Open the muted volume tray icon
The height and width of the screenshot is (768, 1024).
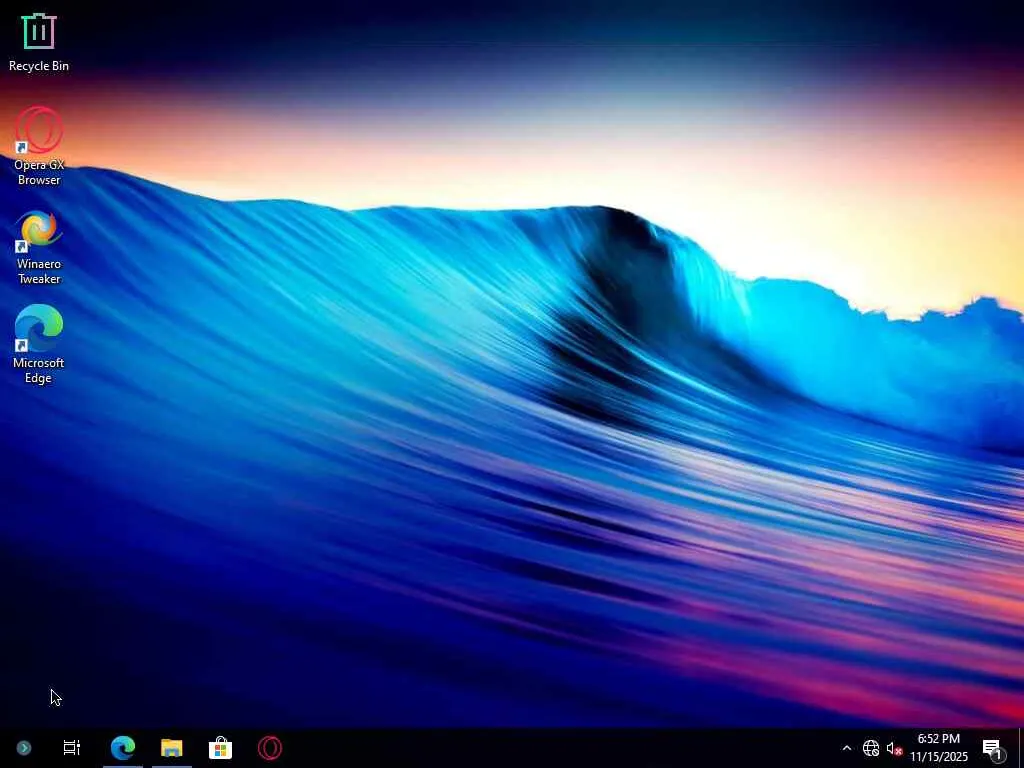tap(893, 748)
